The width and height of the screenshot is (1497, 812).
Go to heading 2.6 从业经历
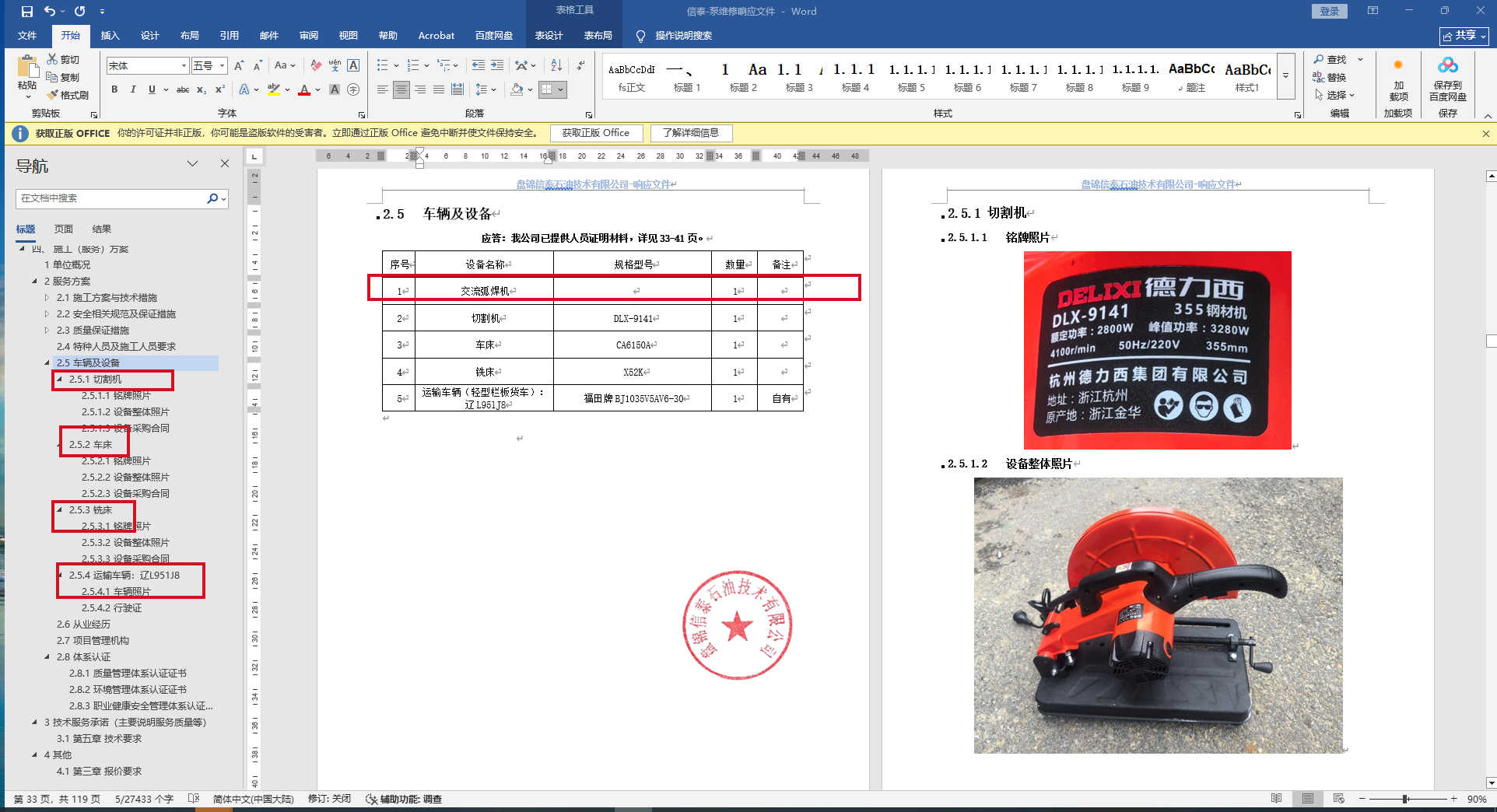(x=83, y=625)
